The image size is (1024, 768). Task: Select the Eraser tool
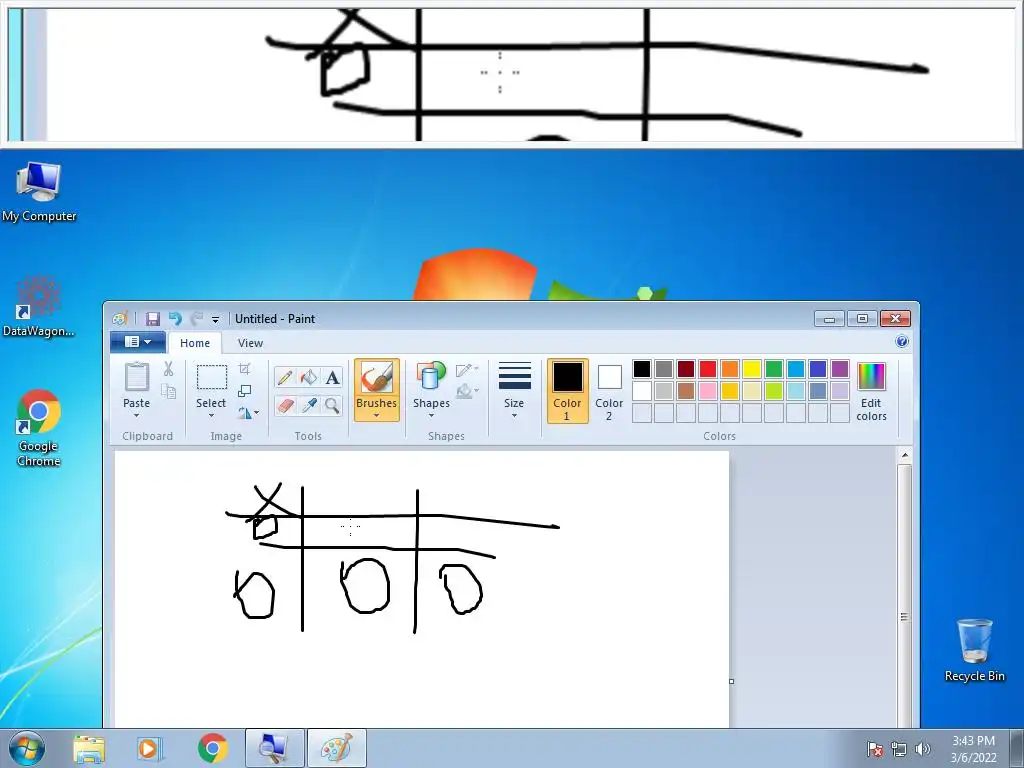point(285,406)
